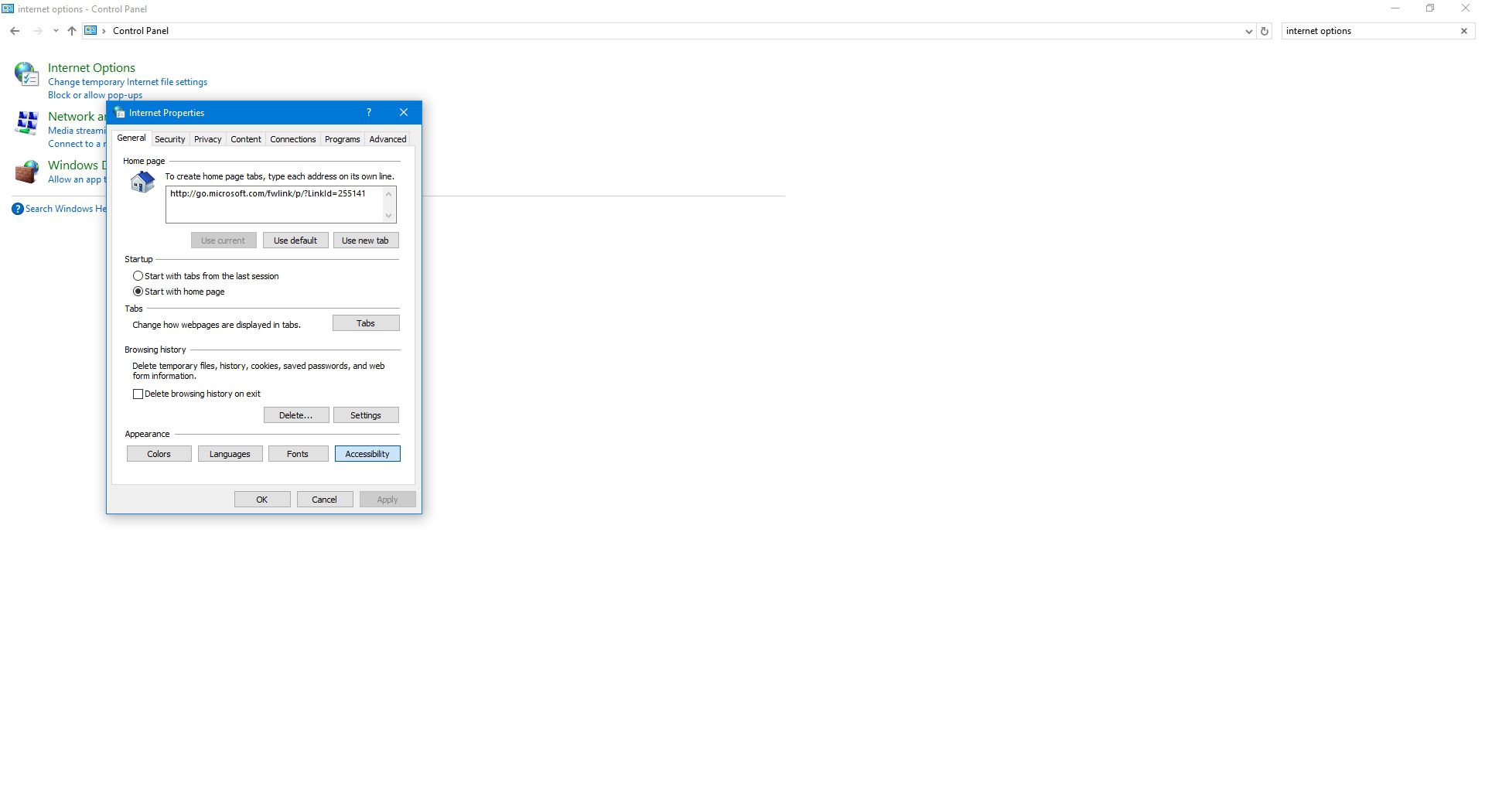Go up one level in Control Panel
Image resolution: width=1485 pixels, height=812 pixels.
point(72,31)
